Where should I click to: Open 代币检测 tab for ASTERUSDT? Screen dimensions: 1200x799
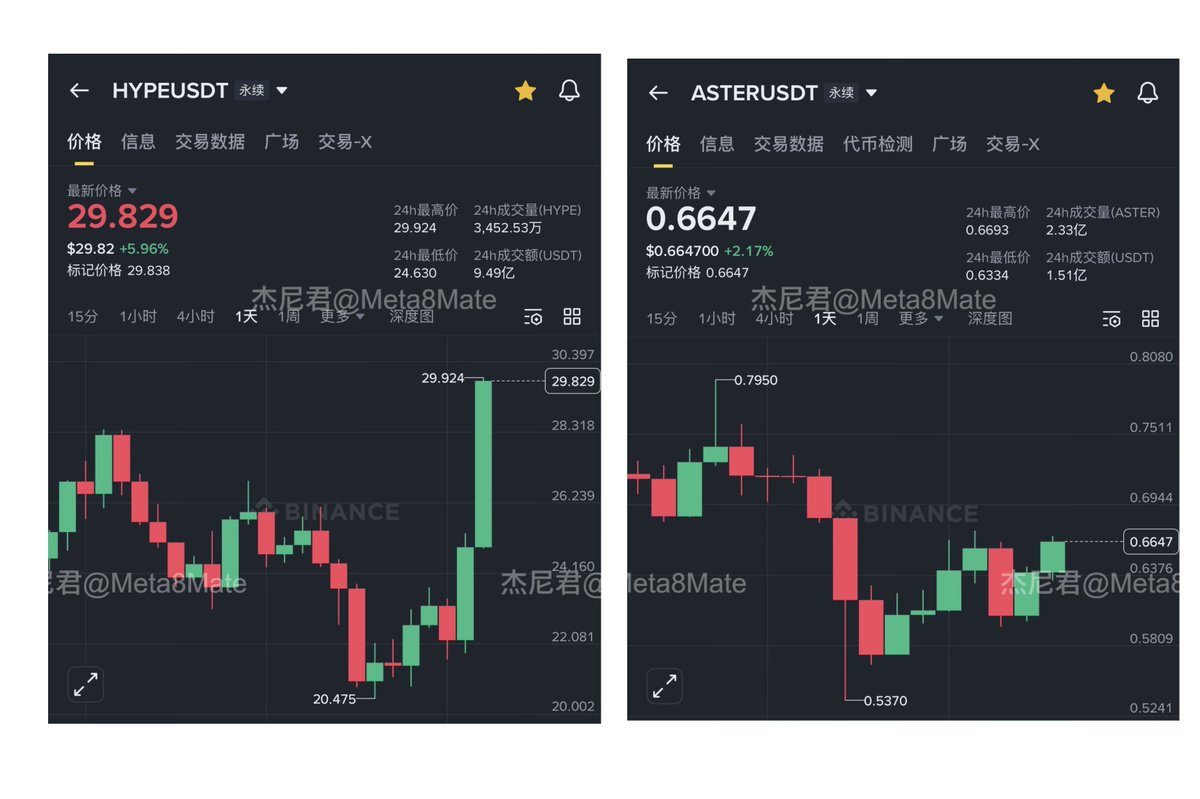(x=877, y=144)
